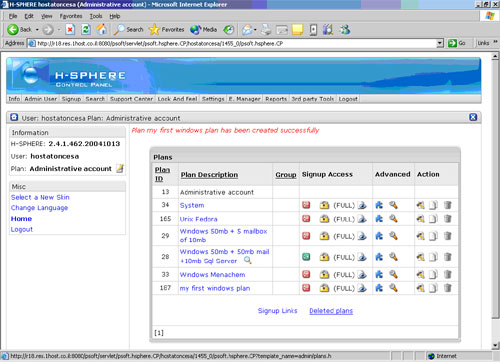The image size is (500, 362).
Task: Click lock icon for plan 29
Action: [x=324, y=236]
